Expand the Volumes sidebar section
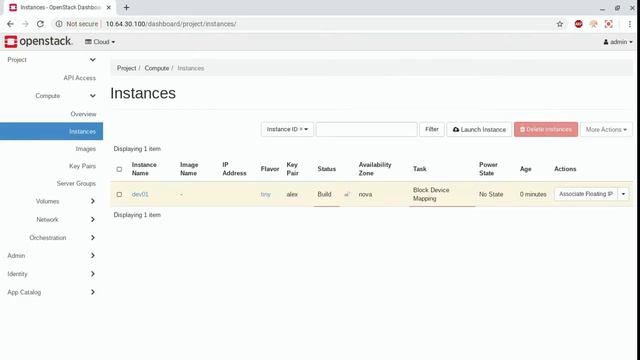Viewport: 640px width, 360px height. 93,201
